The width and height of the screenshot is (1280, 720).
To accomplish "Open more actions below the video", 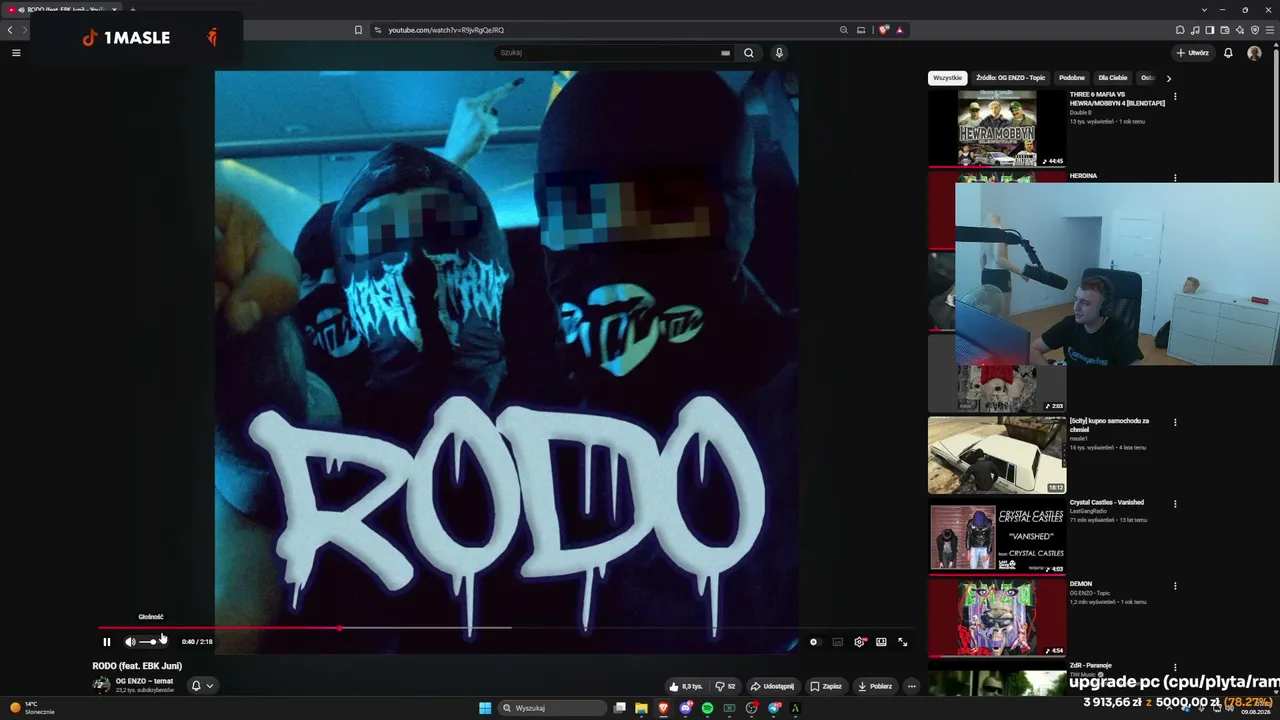I will point(911,686).
